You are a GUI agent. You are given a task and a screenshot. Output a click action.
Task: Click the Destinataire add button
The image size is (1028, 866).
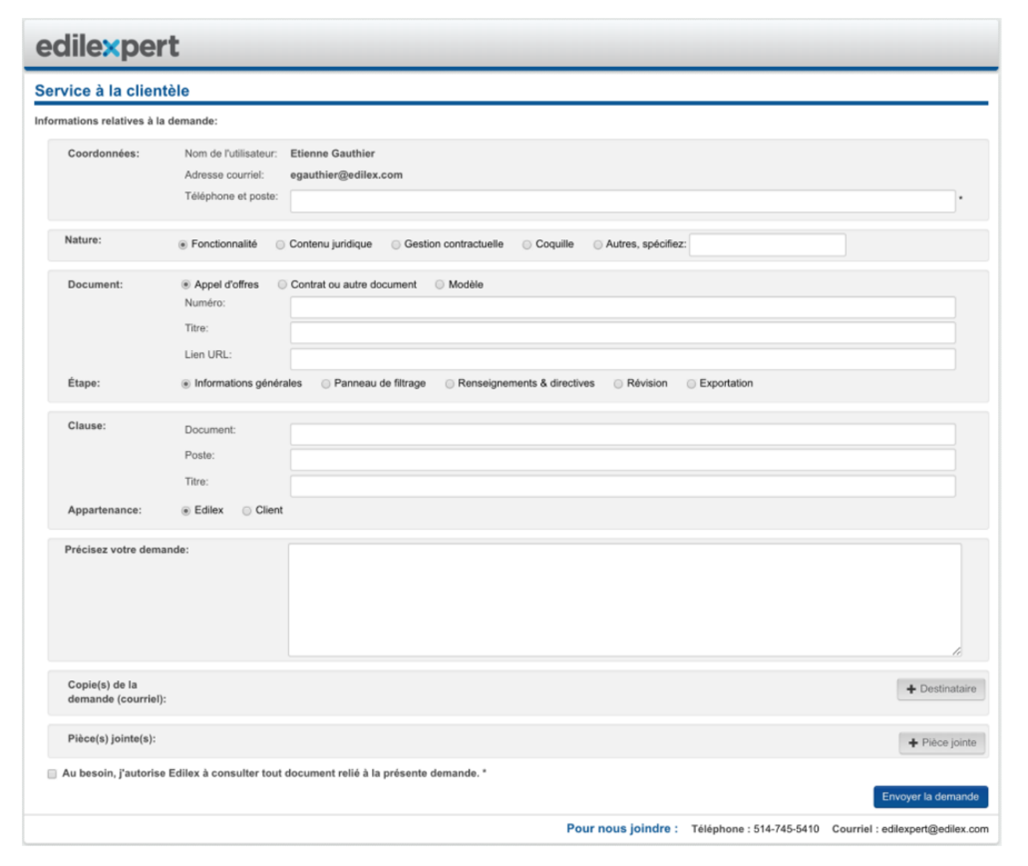click(941, 689)
